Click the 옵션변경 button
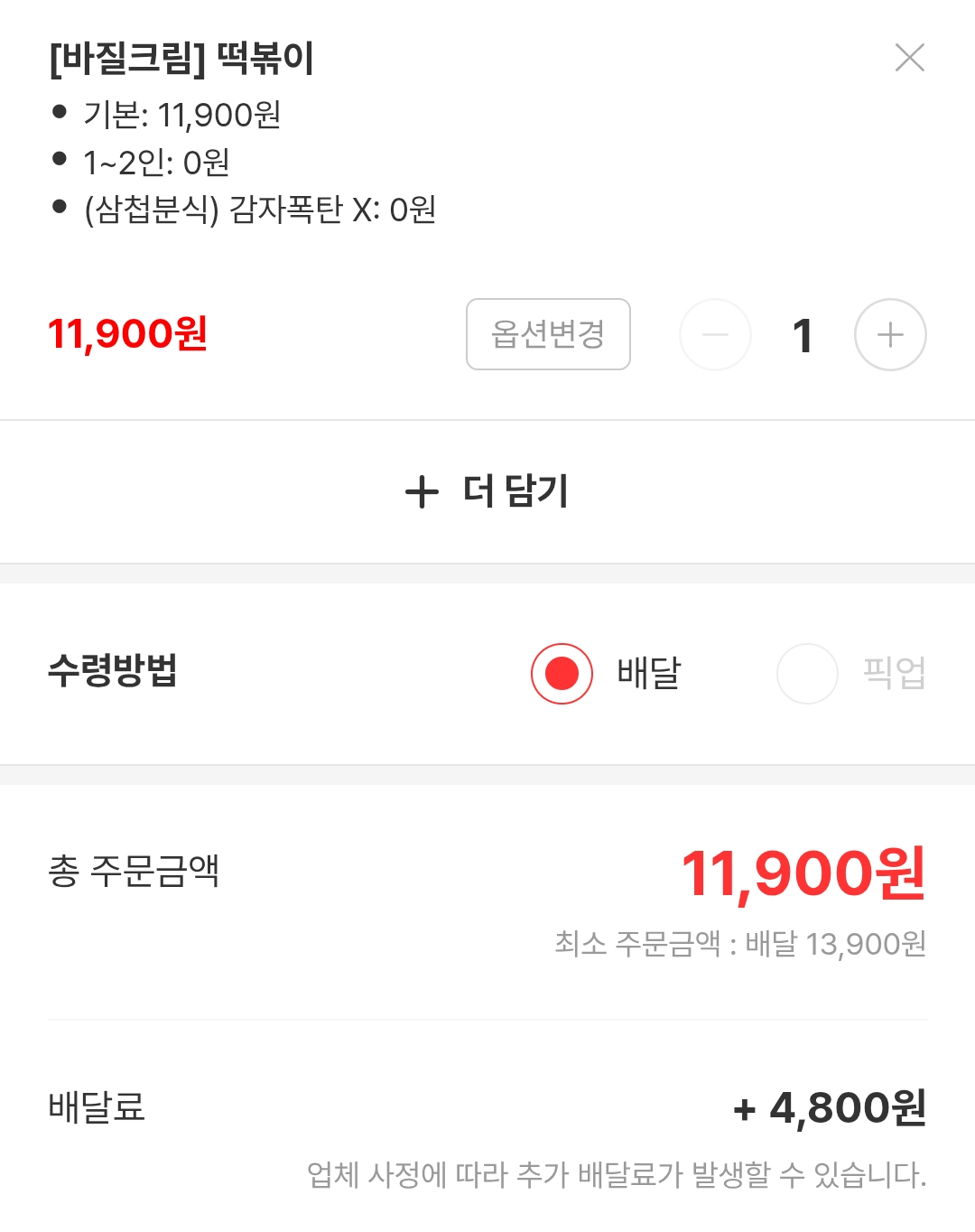Image resolution: width=975 pixels, height=1232 pixels. [548, 334]
